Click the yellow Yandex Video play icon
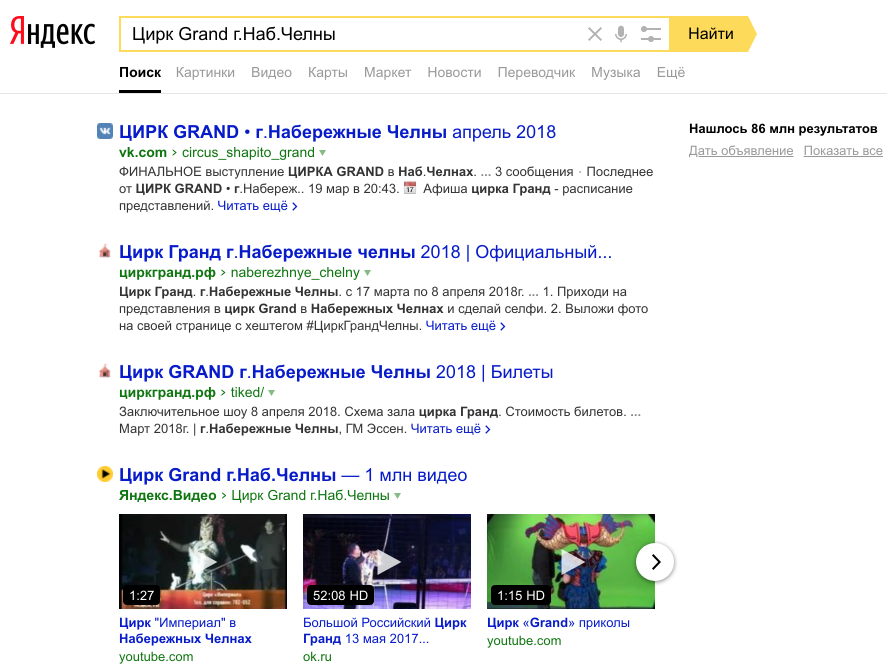 [104, 474]
